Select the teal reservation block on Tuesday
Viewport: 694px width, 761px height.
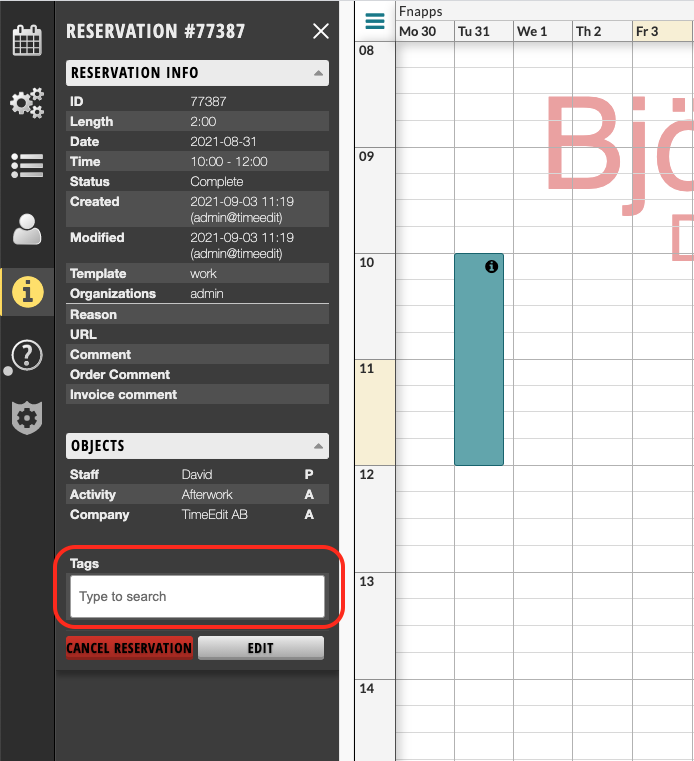[479, 359]
